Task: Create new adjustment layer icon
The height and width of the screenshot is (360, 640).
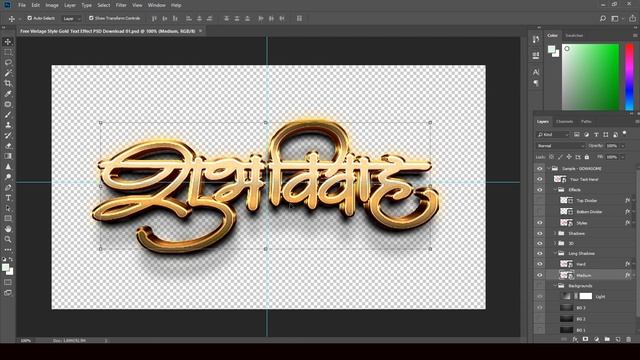Action: coord(596,339)
